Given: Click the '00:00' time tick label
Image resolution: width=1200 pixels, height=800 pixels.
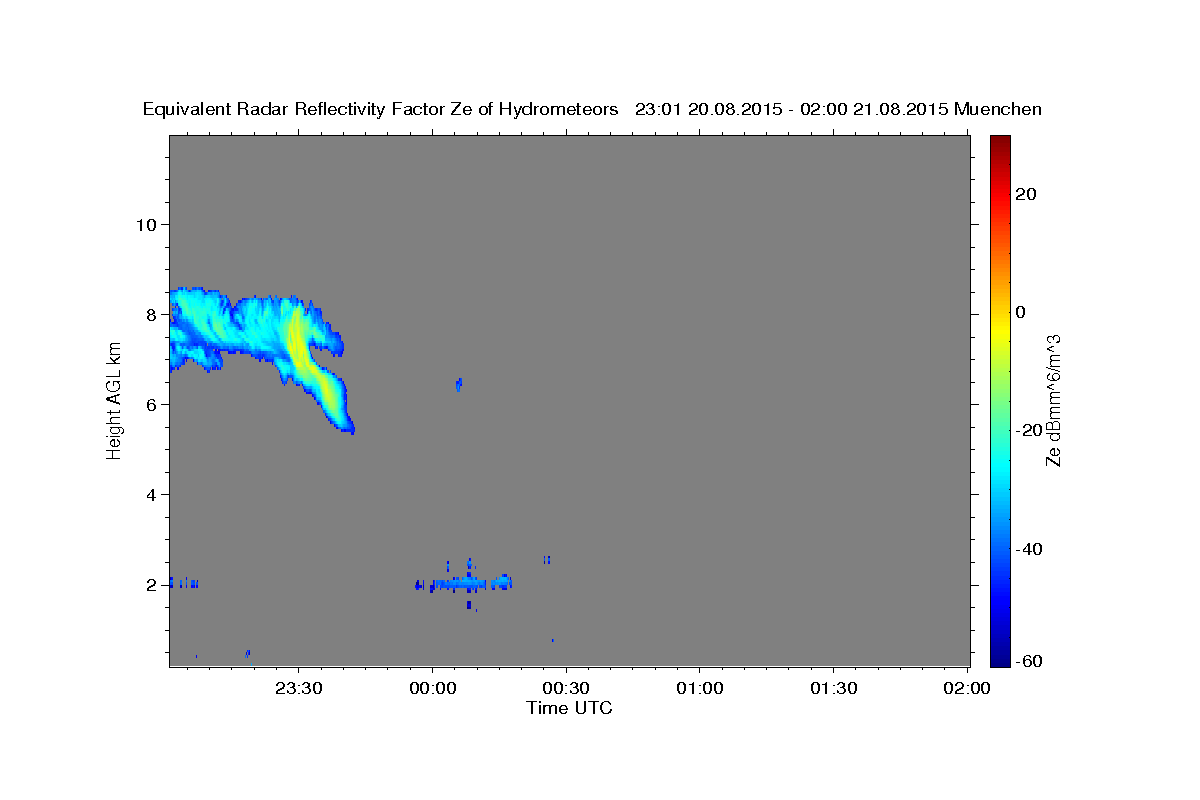Looking at the screenshot, I should tap(433, 688).
